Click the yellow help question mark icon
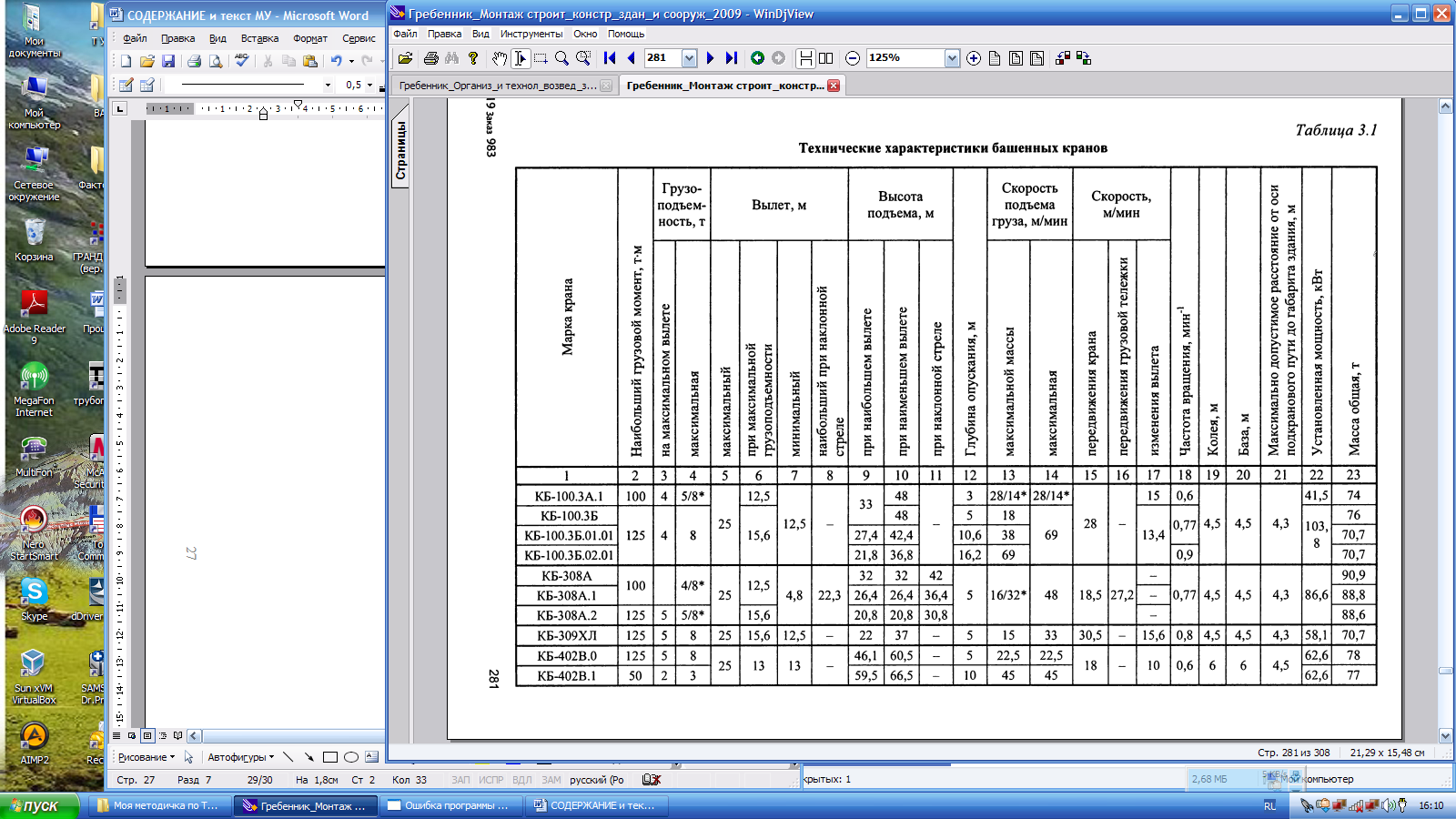 pos(473,58)
